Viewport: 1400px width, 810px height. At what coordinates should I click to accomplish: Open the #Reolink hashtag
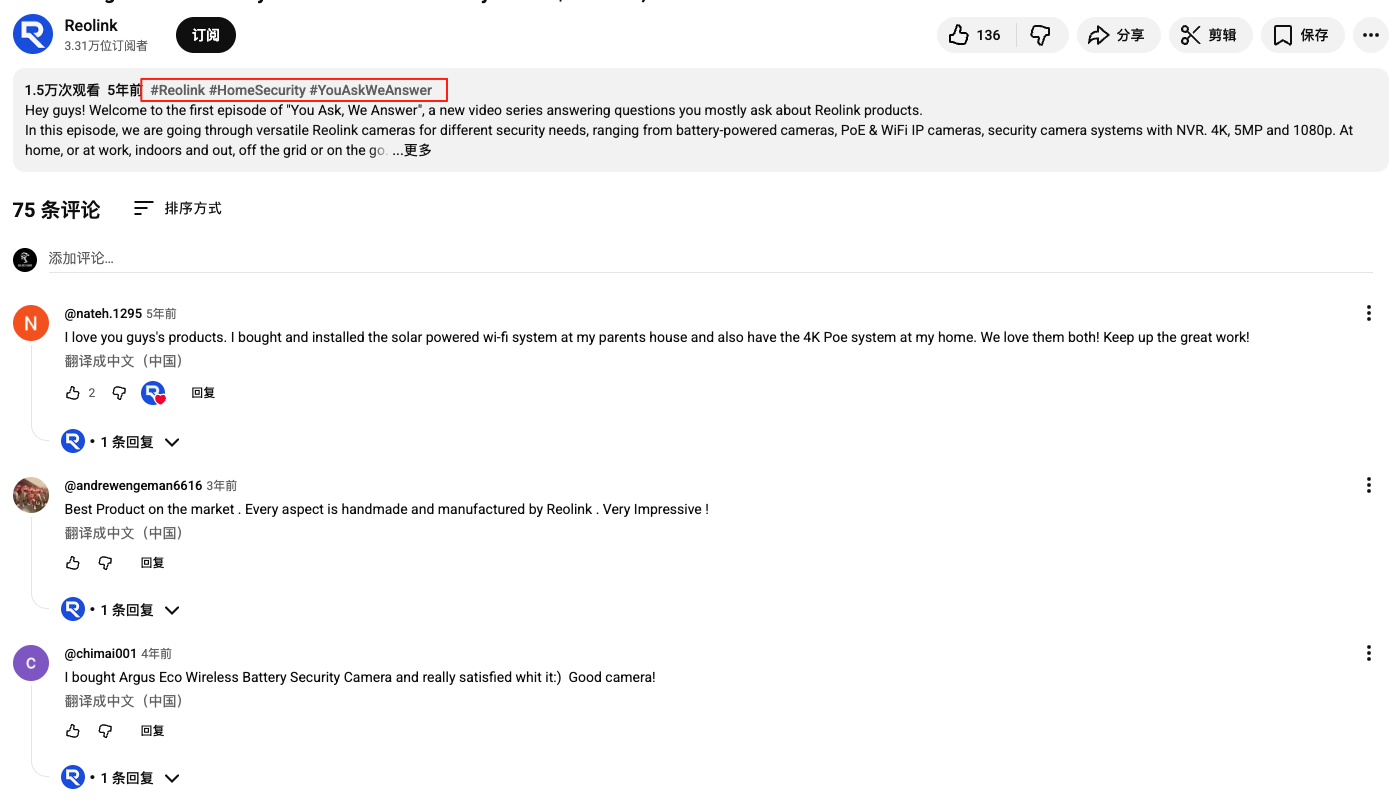click(178, 90)
